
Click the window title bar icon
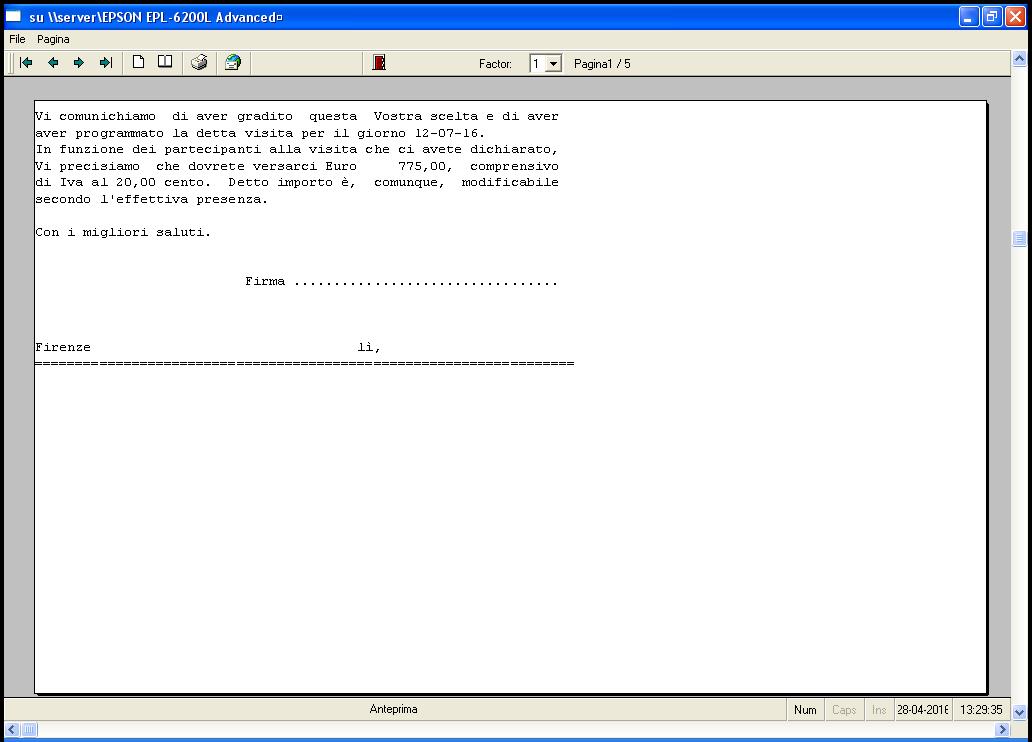14,16
